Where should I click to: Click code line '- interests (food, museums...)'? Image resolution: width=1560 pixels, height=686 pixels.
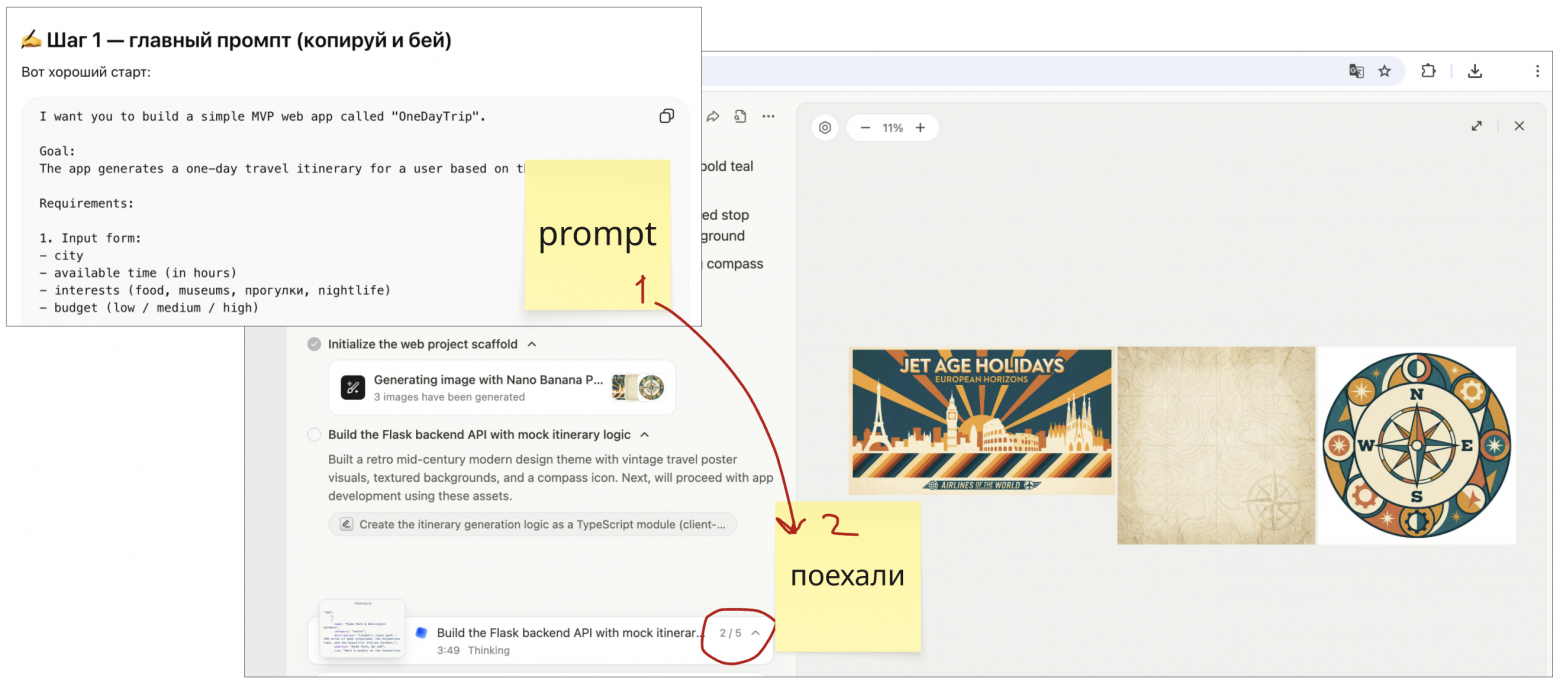(x=215, y=290)
